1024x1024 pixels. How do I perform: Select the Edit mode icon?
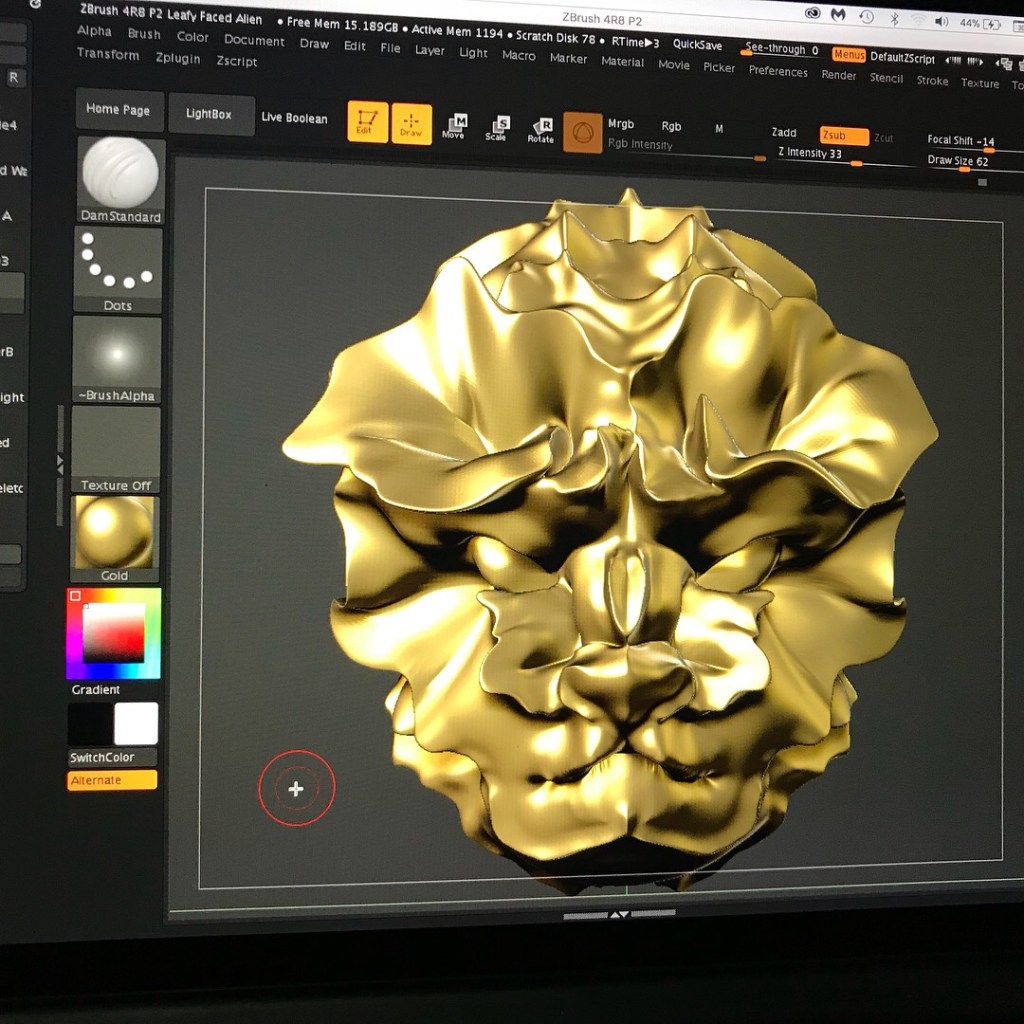coord(367,122)
